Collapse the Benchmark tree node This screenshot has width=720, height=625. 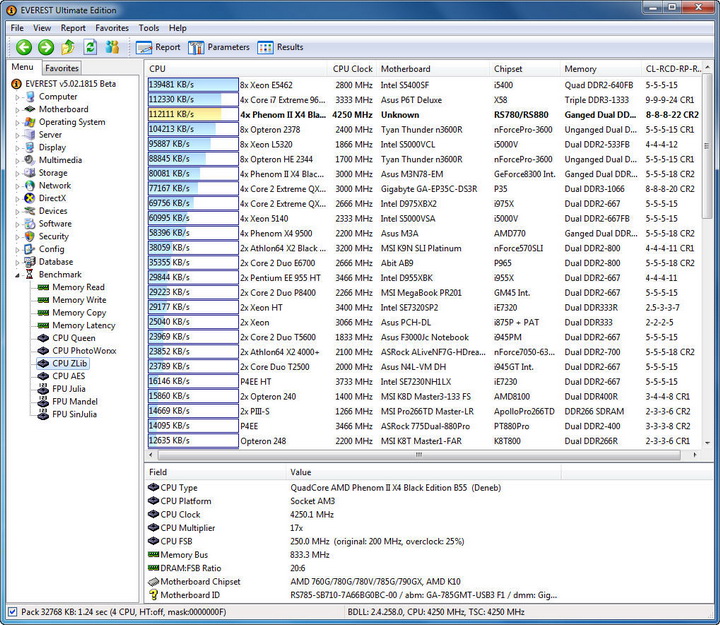17,275
